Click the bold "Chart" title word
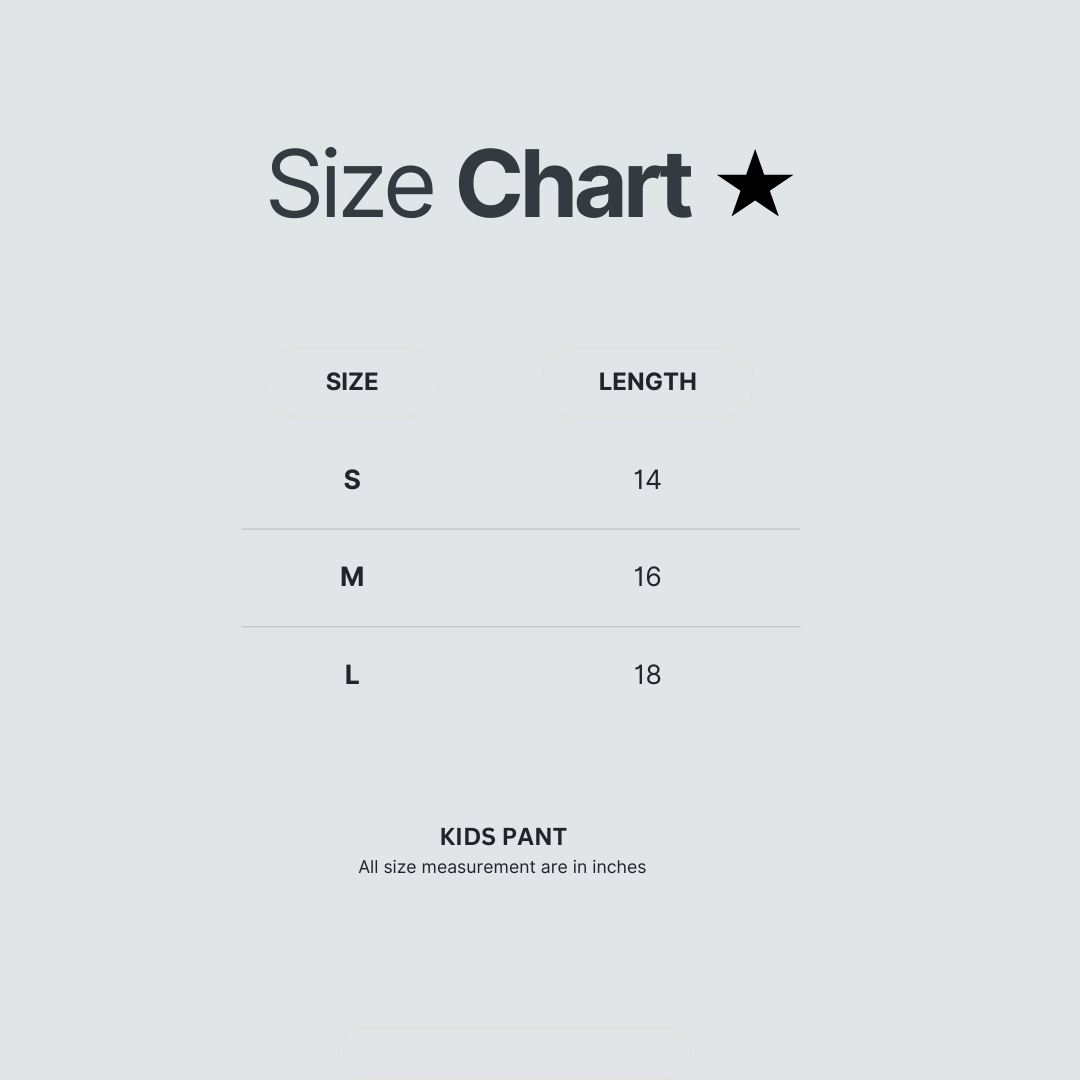The width and height of the screenshot is (1080, 1080). click(x=573, y=185)
